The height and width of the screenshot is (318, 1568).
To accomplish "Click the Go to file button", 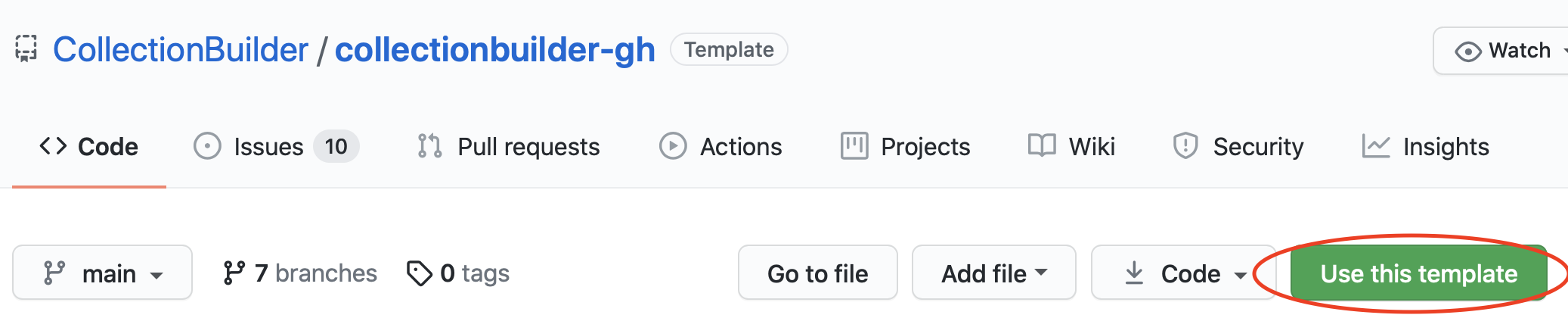I will [x=817, y=273].
